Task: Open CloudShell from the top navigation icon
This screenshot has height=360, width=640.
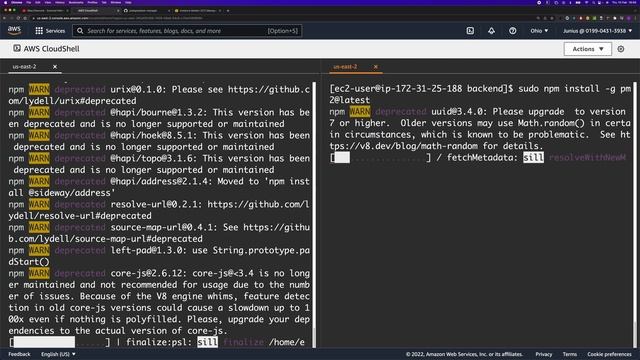Action: [x=470, y=31]
